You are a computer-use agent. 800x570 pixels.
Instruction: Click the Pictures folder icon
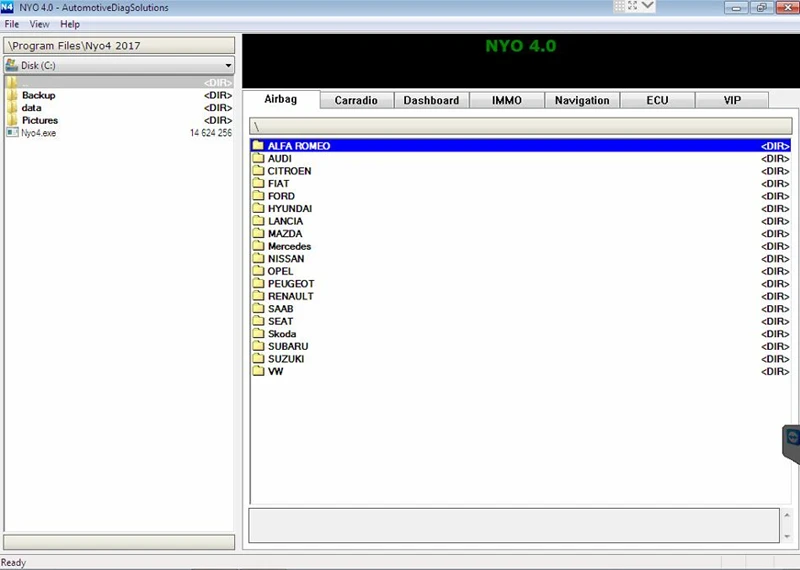coord(12,120)
